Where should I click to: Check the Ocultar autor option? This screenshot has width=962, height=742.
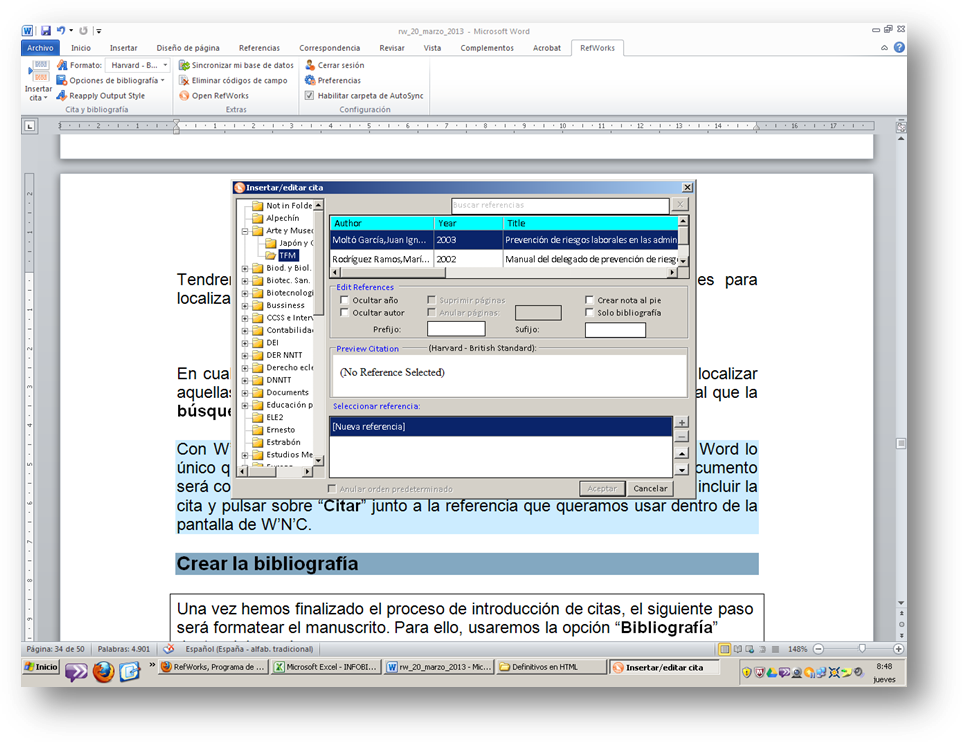coord(344,312)
